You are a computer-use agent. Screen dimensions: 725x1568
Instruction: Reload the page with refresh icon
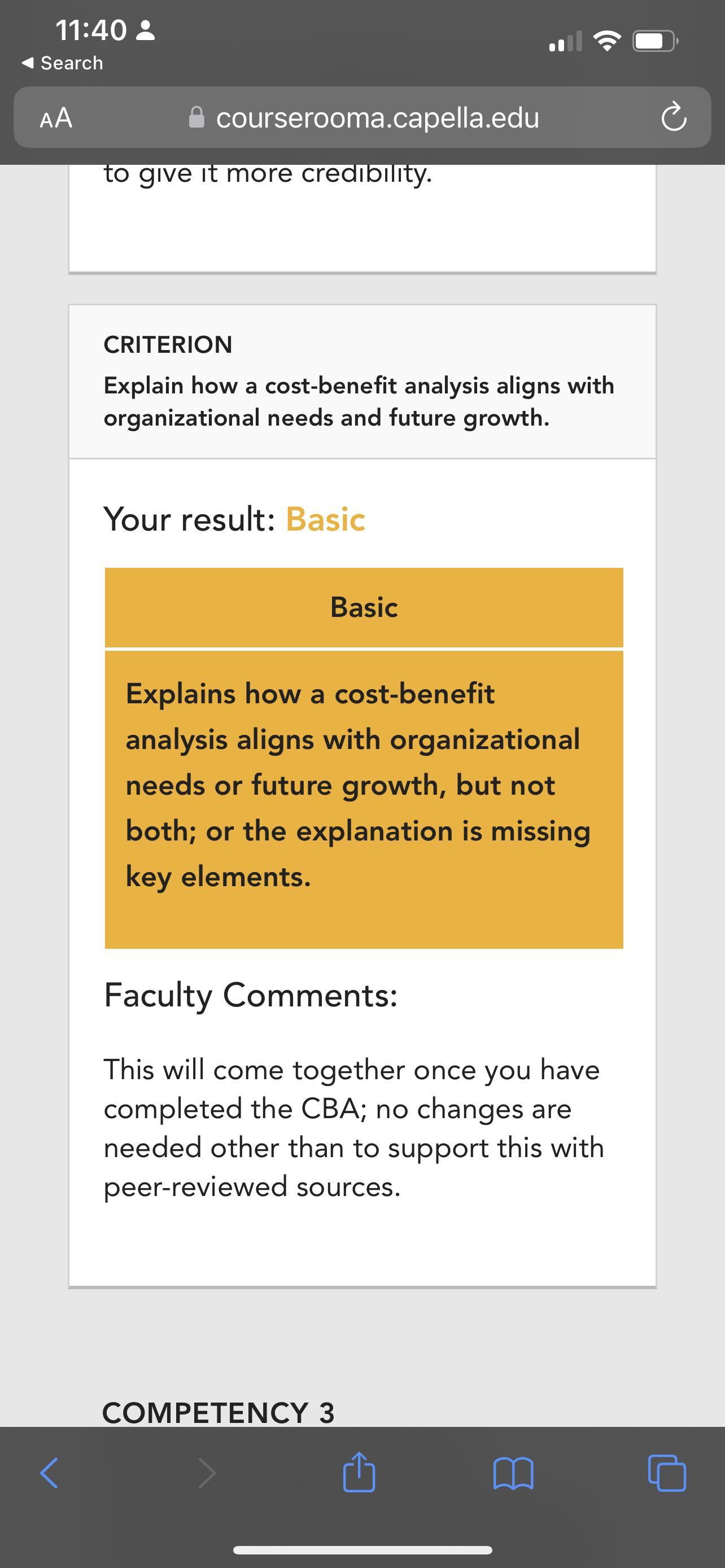(x=674, y=117)
